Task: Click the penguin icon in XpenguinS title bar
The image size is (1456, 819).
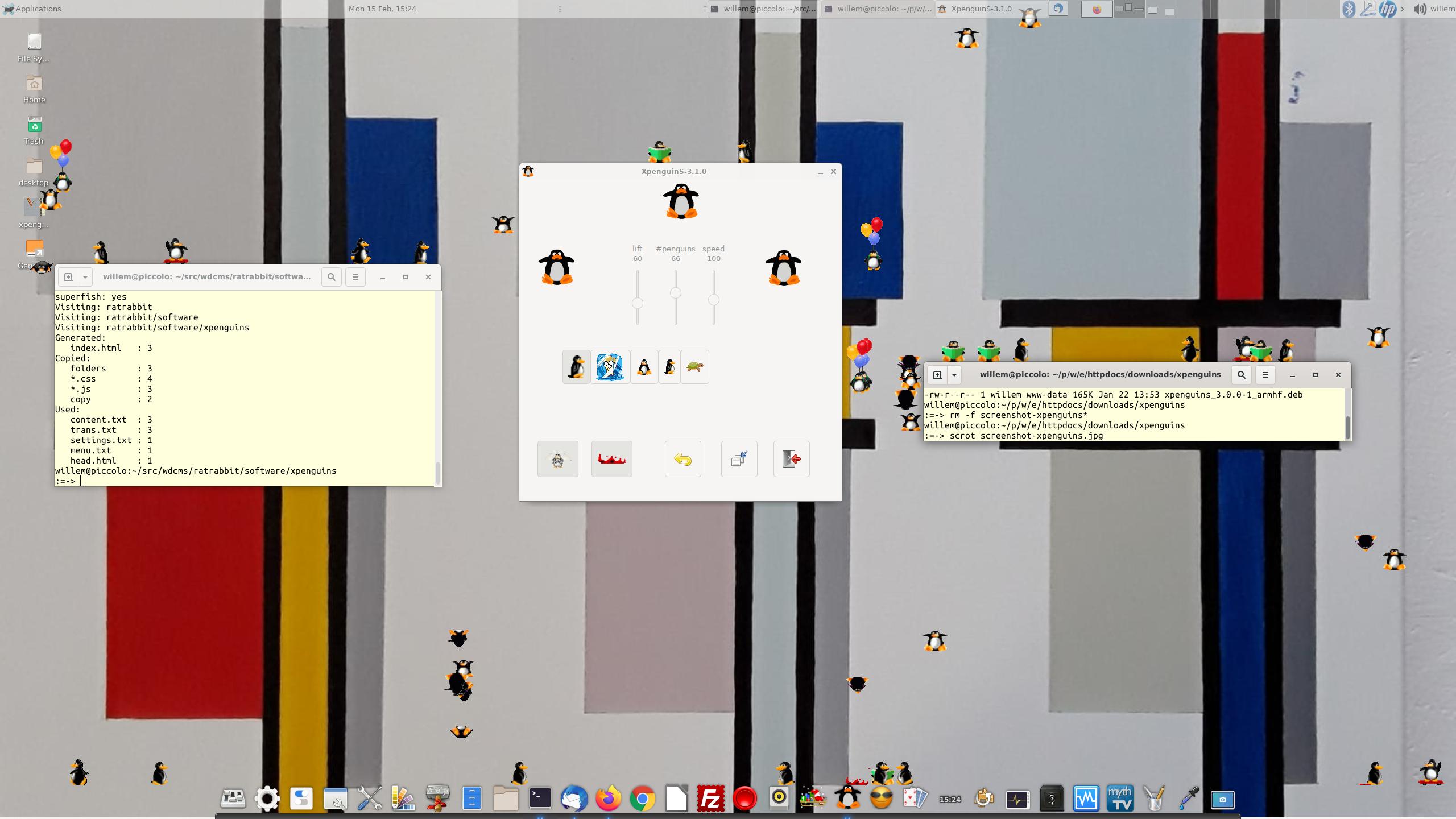Action: click(528, 171)
